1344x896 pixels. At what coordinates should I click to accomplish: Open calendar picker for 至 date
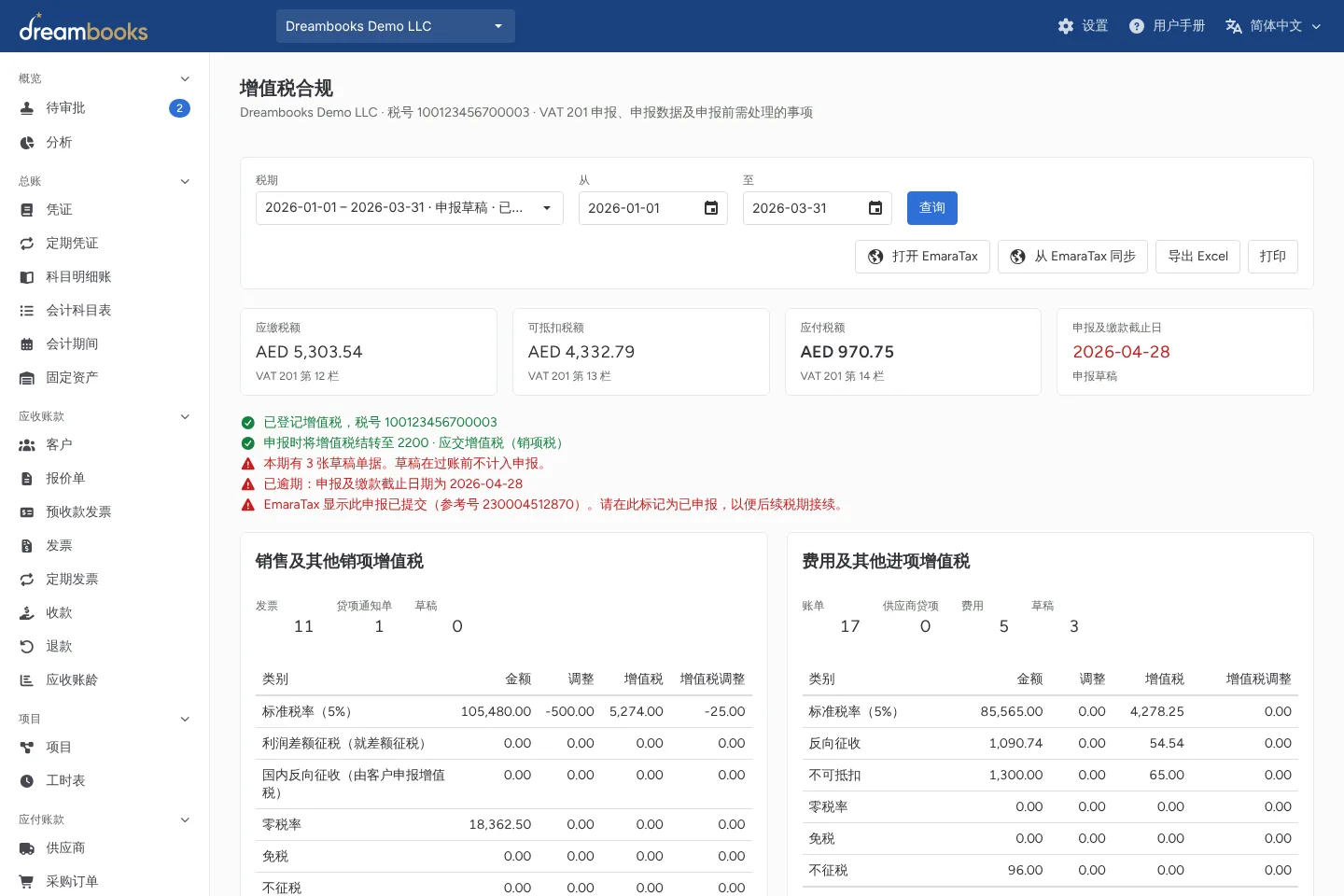point(875,208)
